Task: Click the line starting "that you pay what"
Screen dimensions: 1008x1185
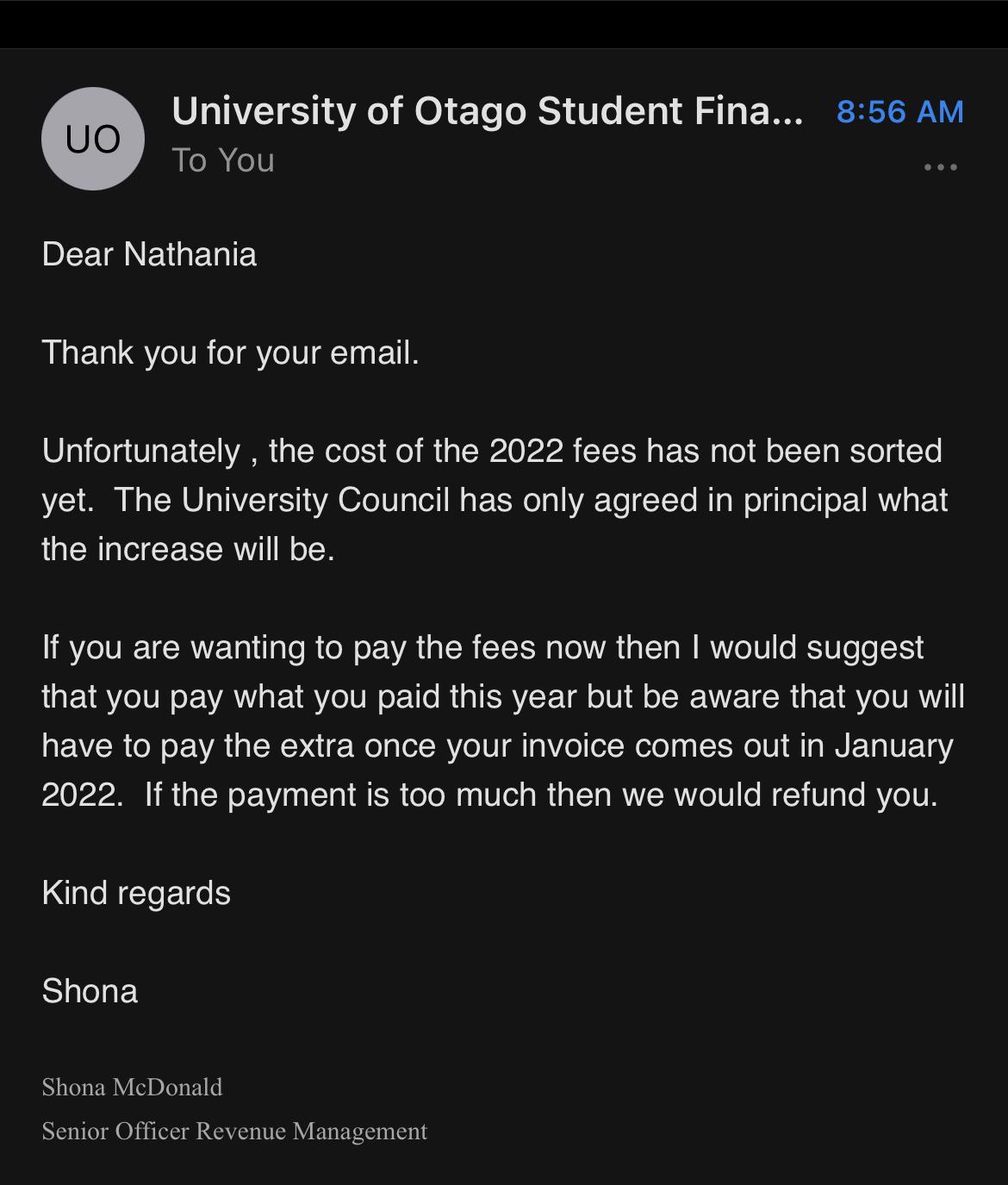Action: [502, 696]
